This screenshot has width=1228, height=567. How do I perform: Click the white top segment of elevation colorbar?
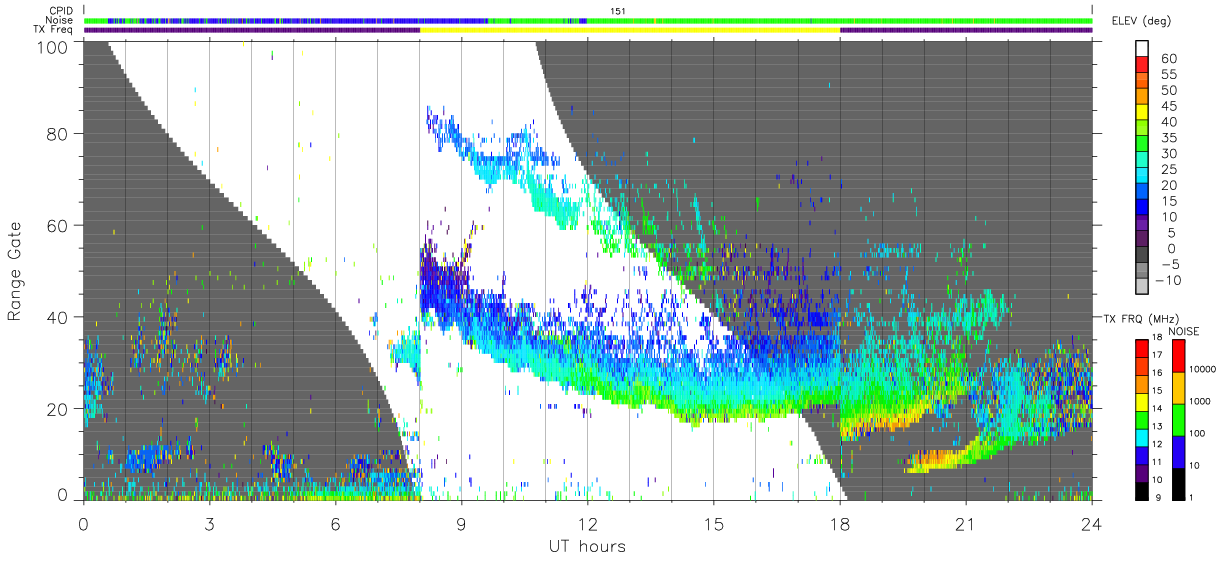point(1144,49)
